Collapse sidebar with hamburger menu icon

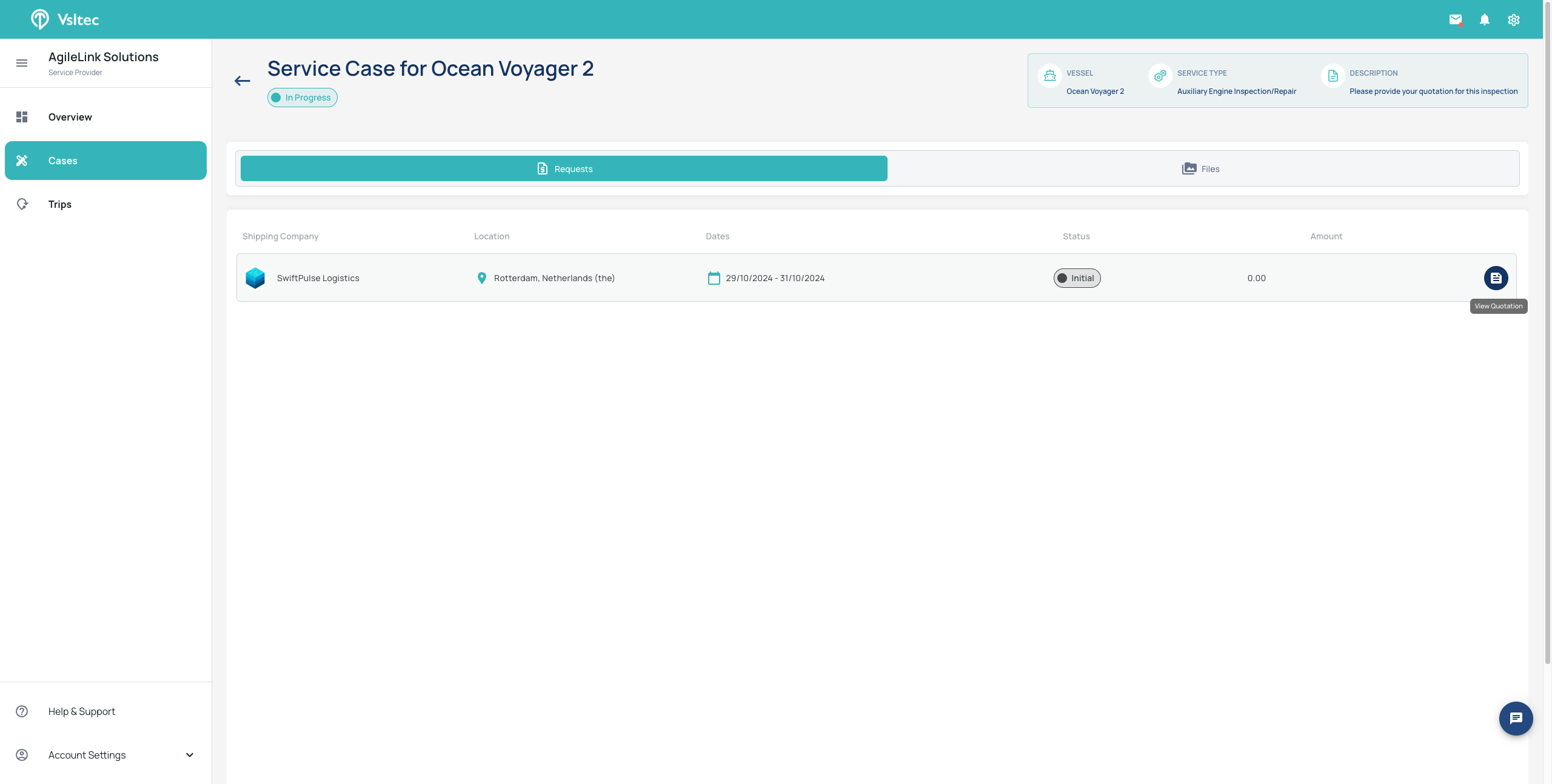click(x=22, y=63)
